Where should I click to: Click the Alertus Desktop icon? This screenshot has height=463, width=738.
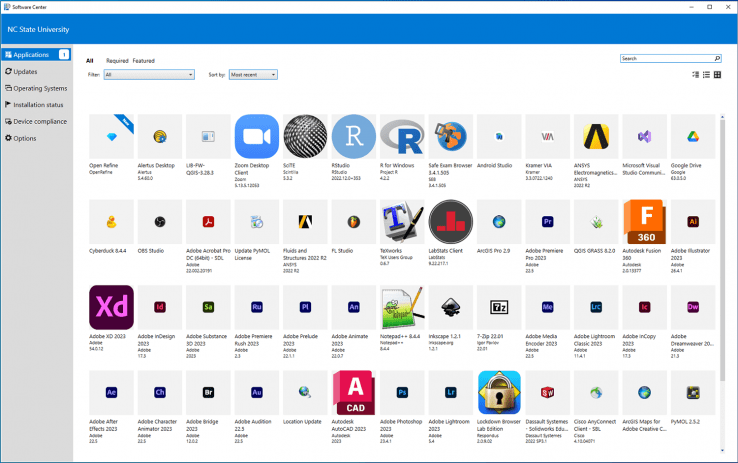[160, 136]
